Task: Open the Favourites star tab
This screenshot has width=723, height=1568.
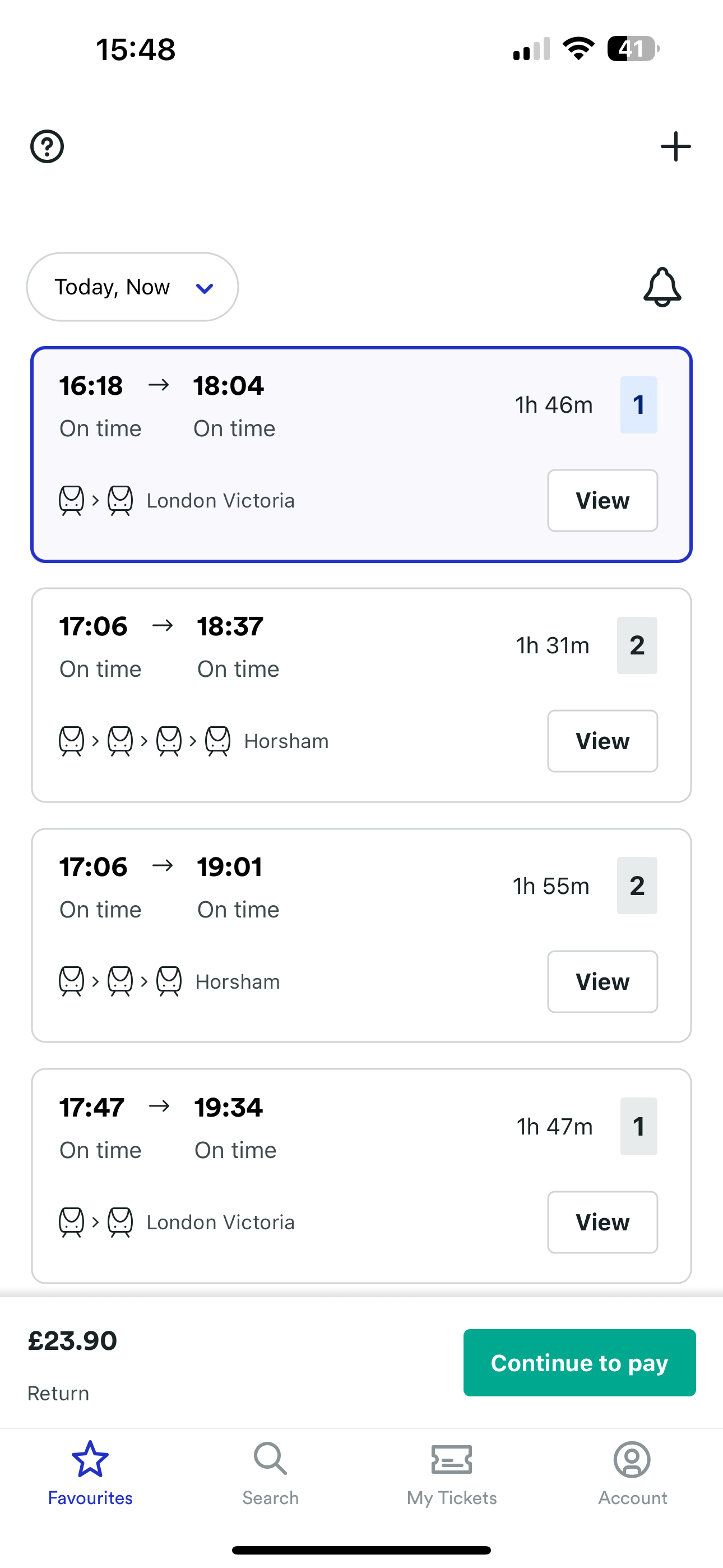Action: click(x=90, y=1472)
